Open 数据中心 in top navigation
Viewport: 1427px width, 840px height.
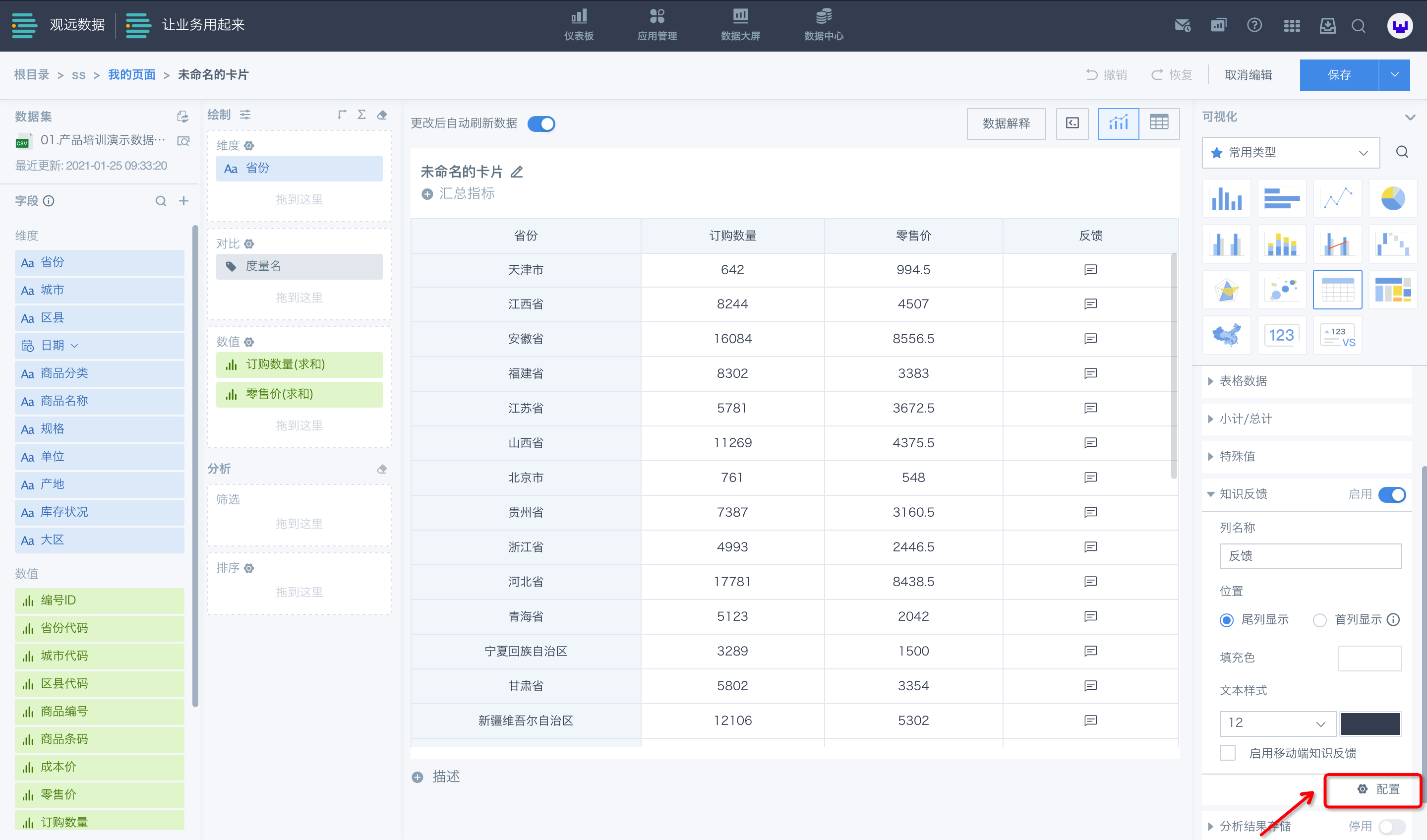824,25
